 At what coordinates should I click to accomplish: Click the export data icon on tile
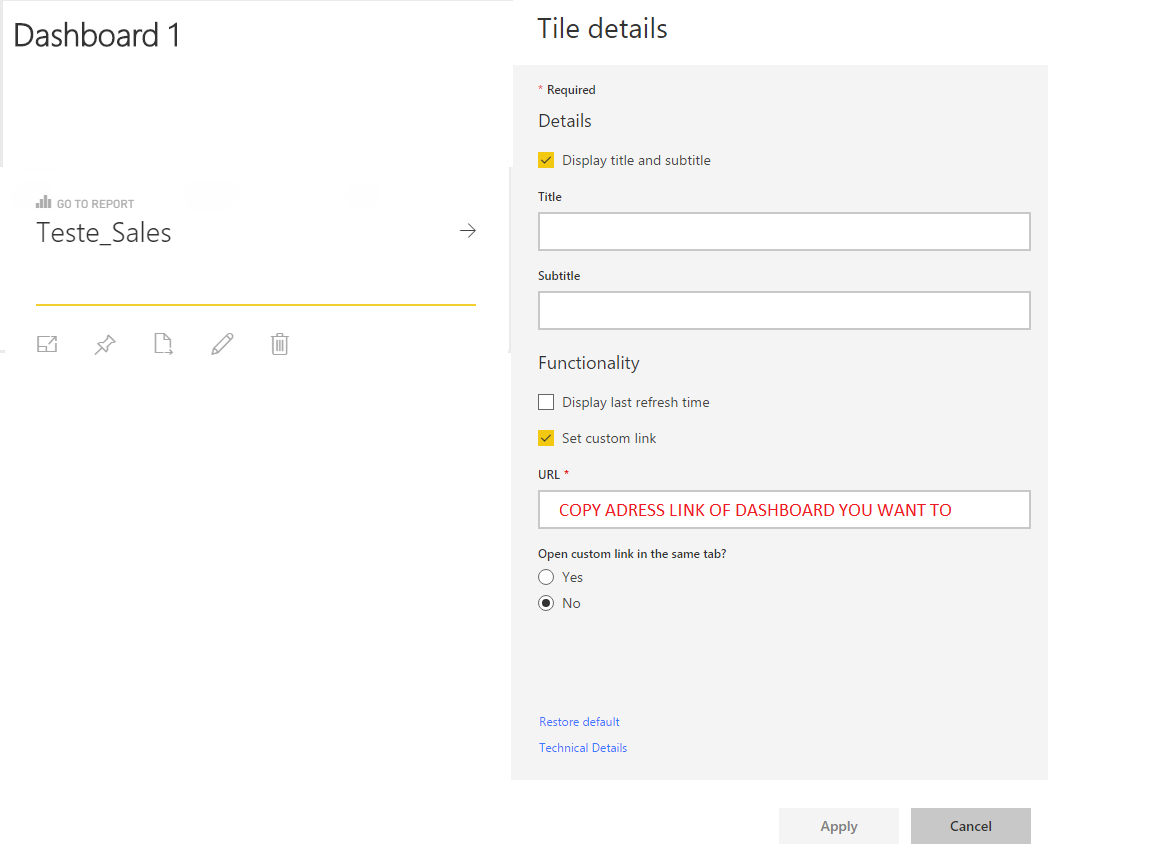pyautogui.click(x=163, y=344)
